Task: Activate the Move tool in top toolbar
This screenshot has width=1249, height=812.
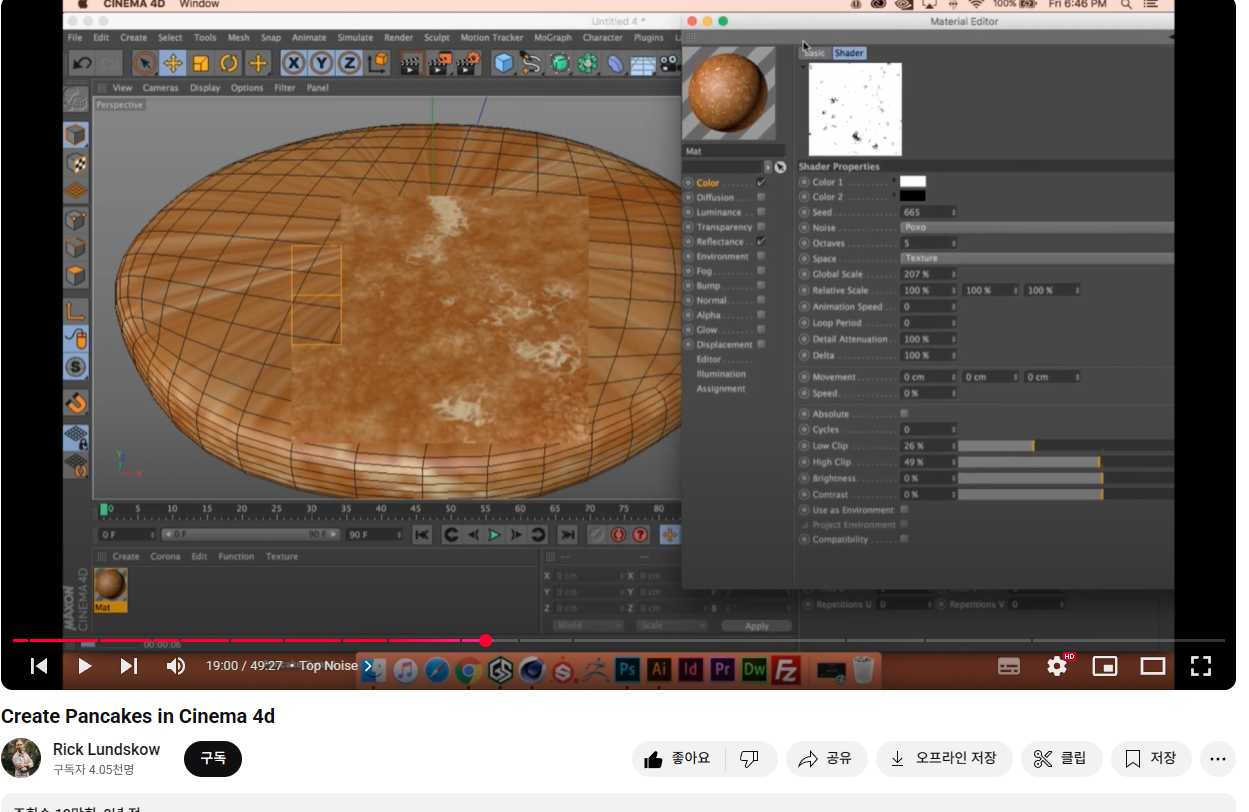Action: (173, 63)
